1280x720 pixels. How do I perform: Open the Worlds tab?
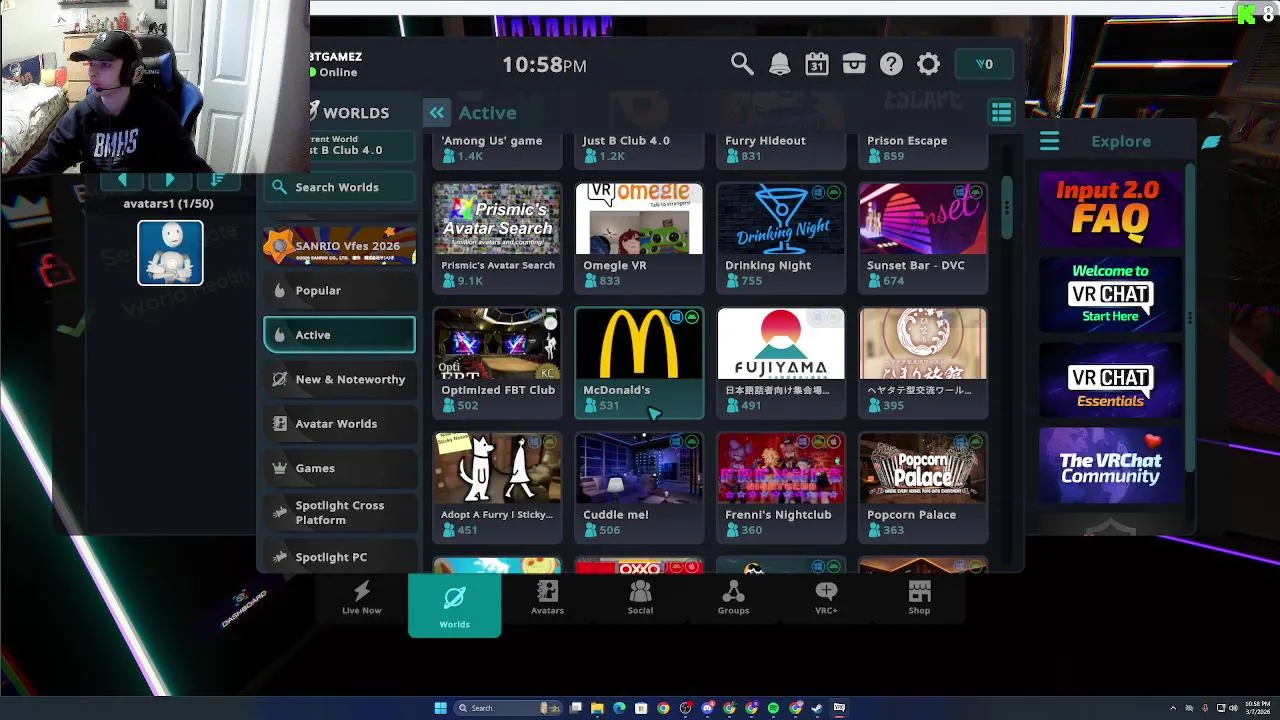click(454, 604)
